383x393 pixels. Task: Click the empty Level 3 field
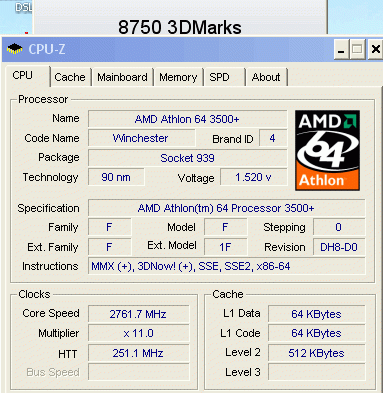tap(317, 372)
